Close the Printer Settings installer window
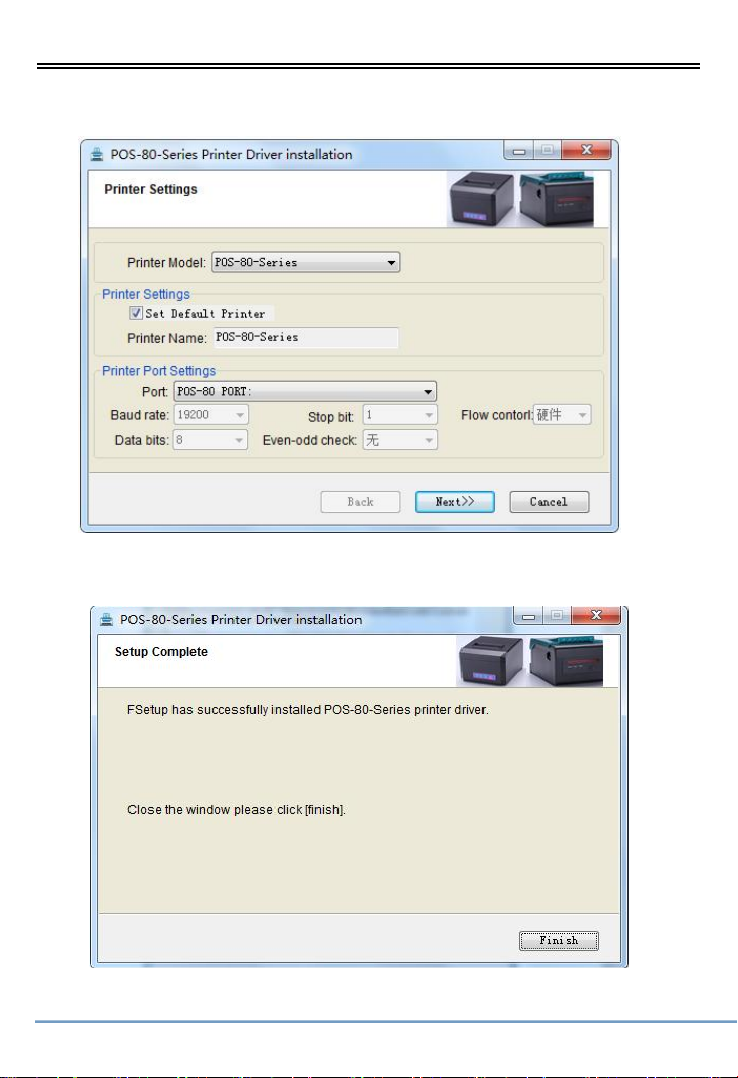Viewport: 738px width, 1078px height. [586, 149]
